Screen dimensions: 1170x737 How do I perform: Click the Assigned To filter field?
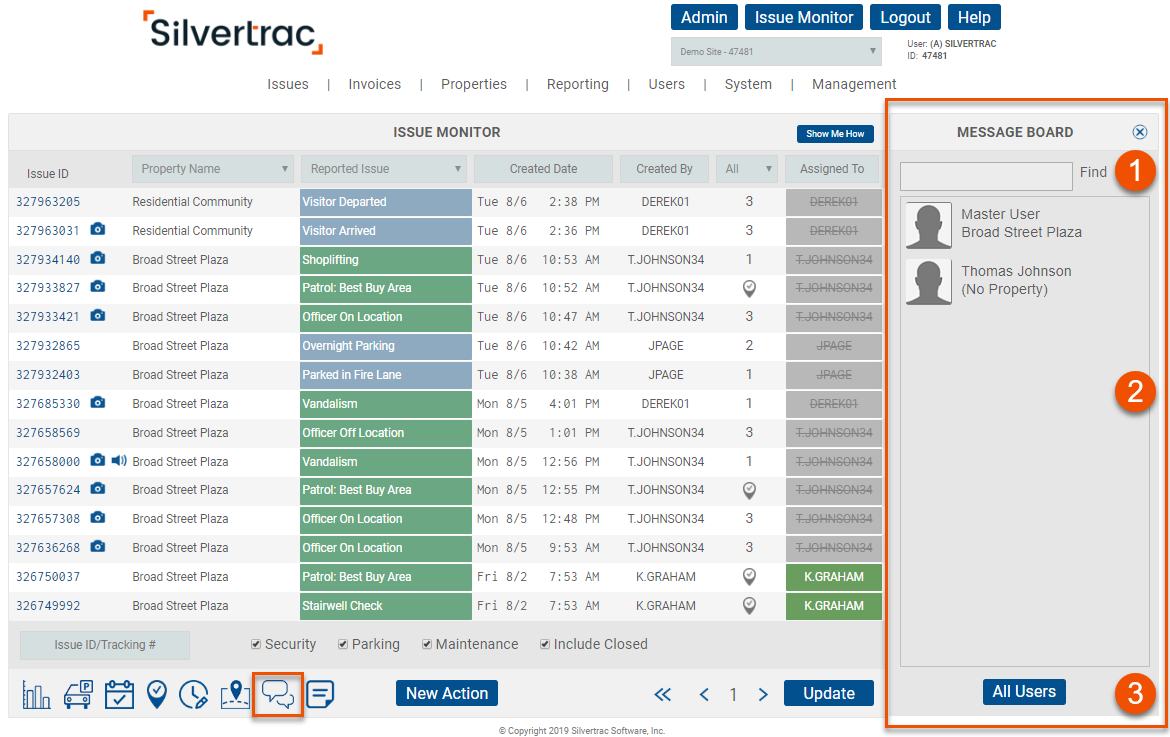click(x=832, y=169)
